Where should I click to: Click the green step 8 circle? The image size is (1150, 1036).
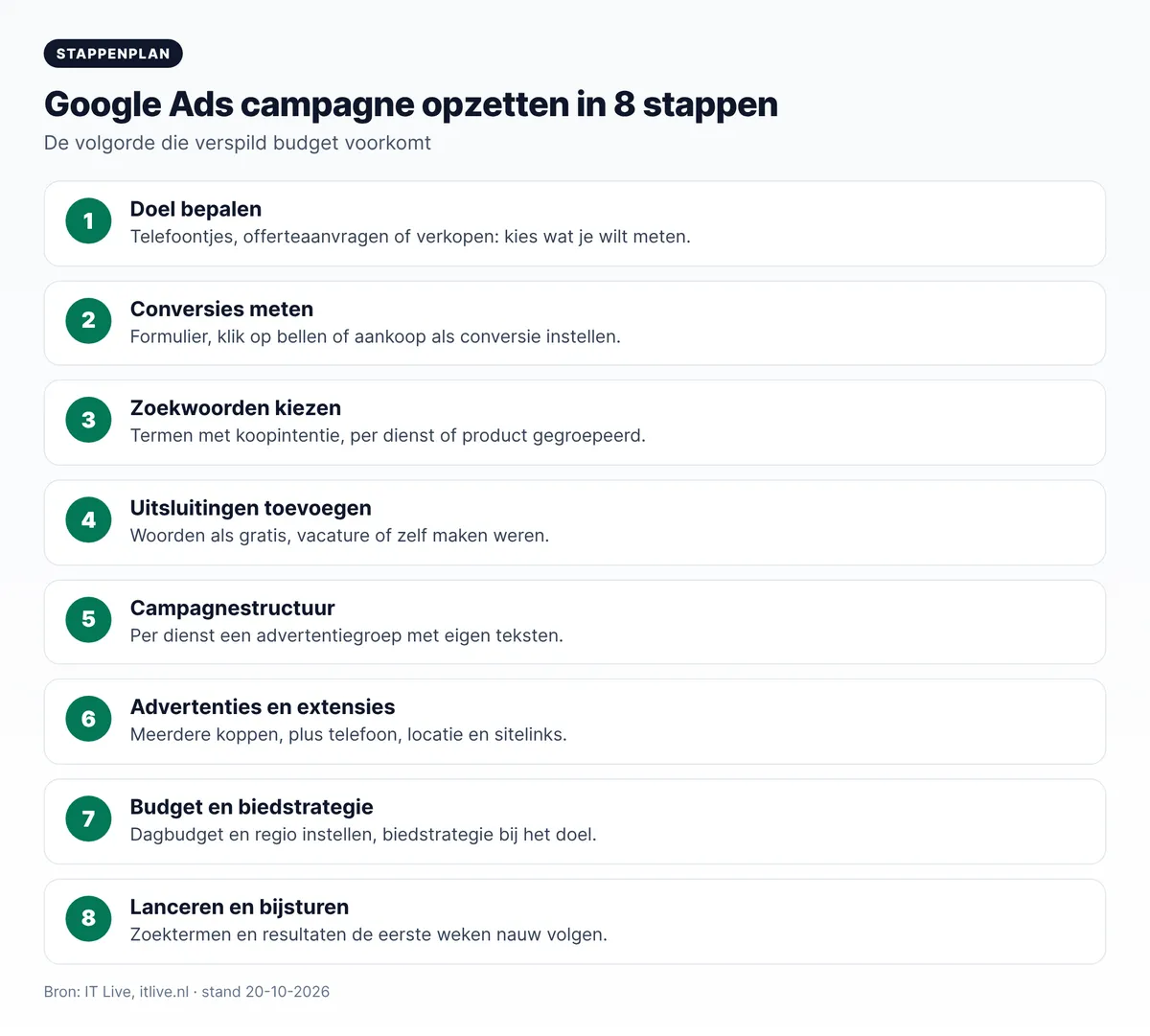point(89,918)
